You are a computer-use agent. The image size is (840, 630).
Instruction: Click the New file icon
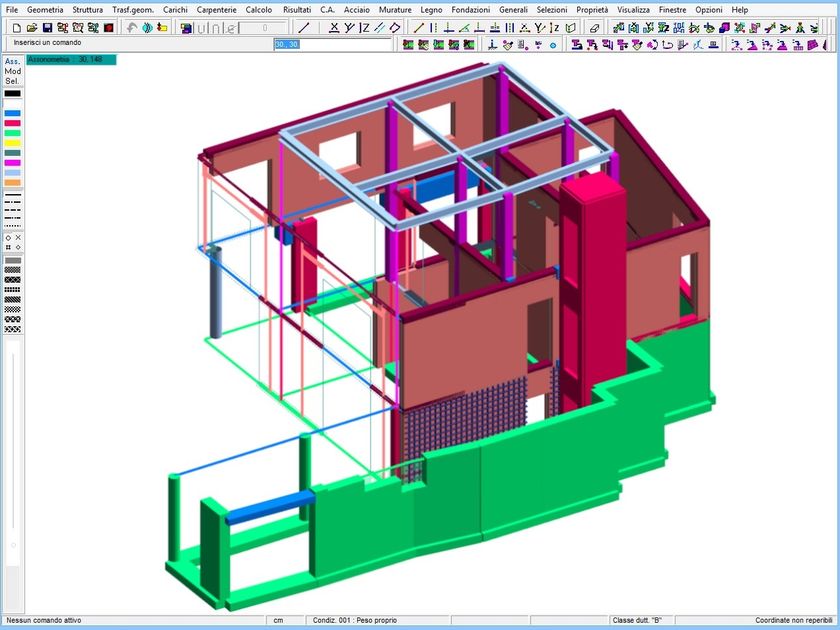coord(17,28)
